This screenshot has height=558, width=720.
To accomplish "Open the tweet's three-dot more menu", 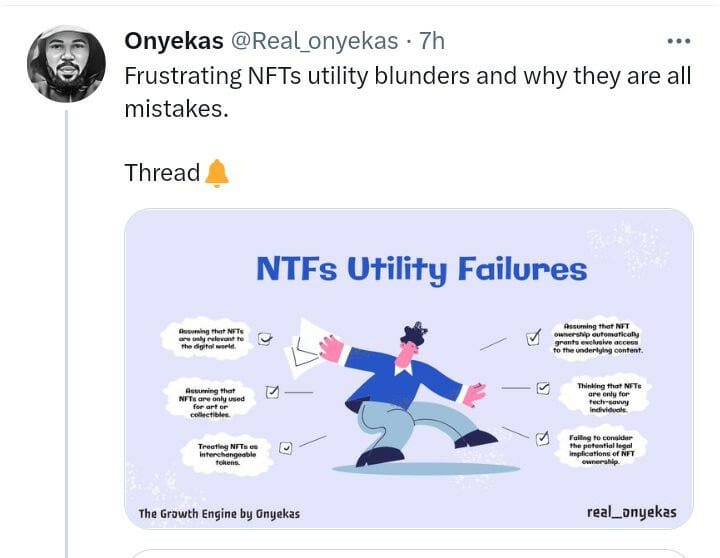I will (678, 41).
